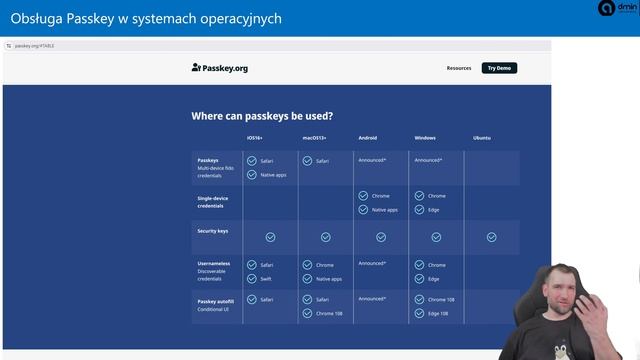Click Announced* in Passkey autofill row under Android
The height and width of the screenshot is (360, 640).
coord(372,299)
